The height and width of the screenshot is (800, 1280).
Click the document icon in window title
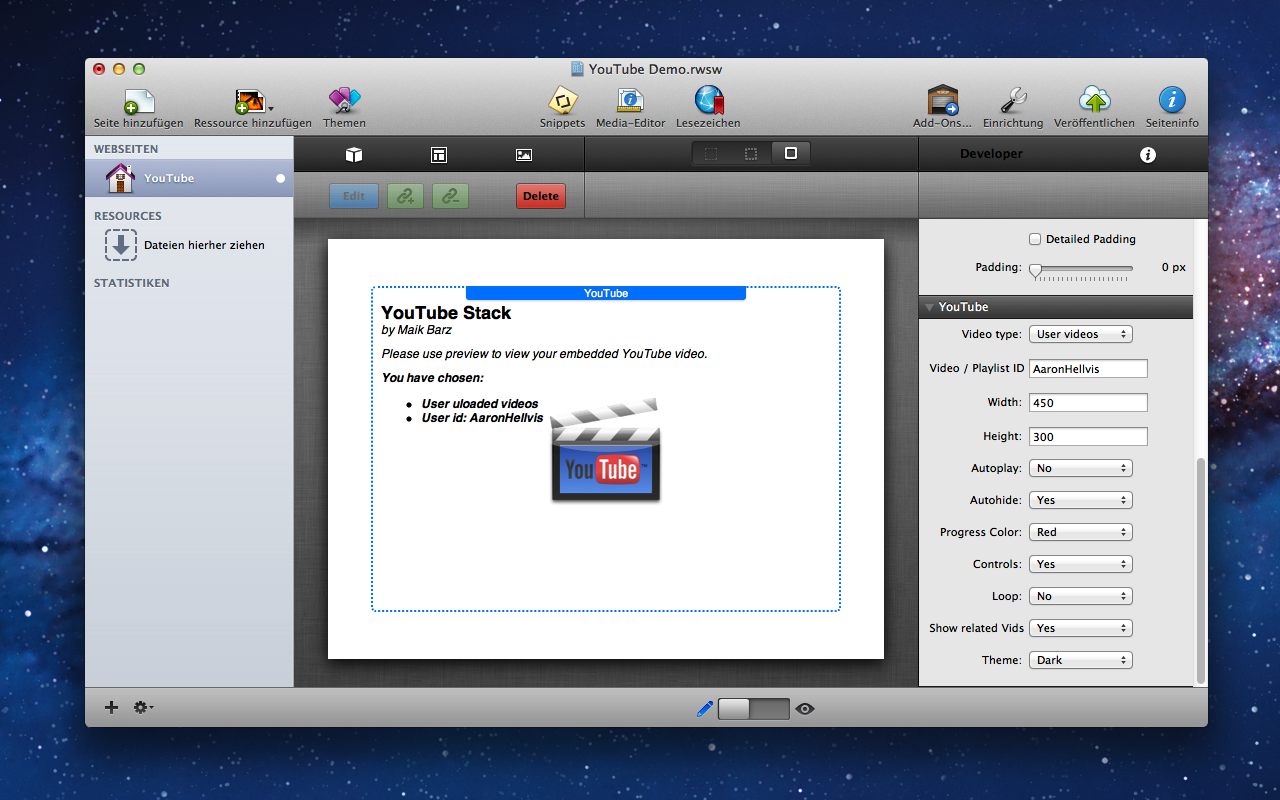pos(577,69)
